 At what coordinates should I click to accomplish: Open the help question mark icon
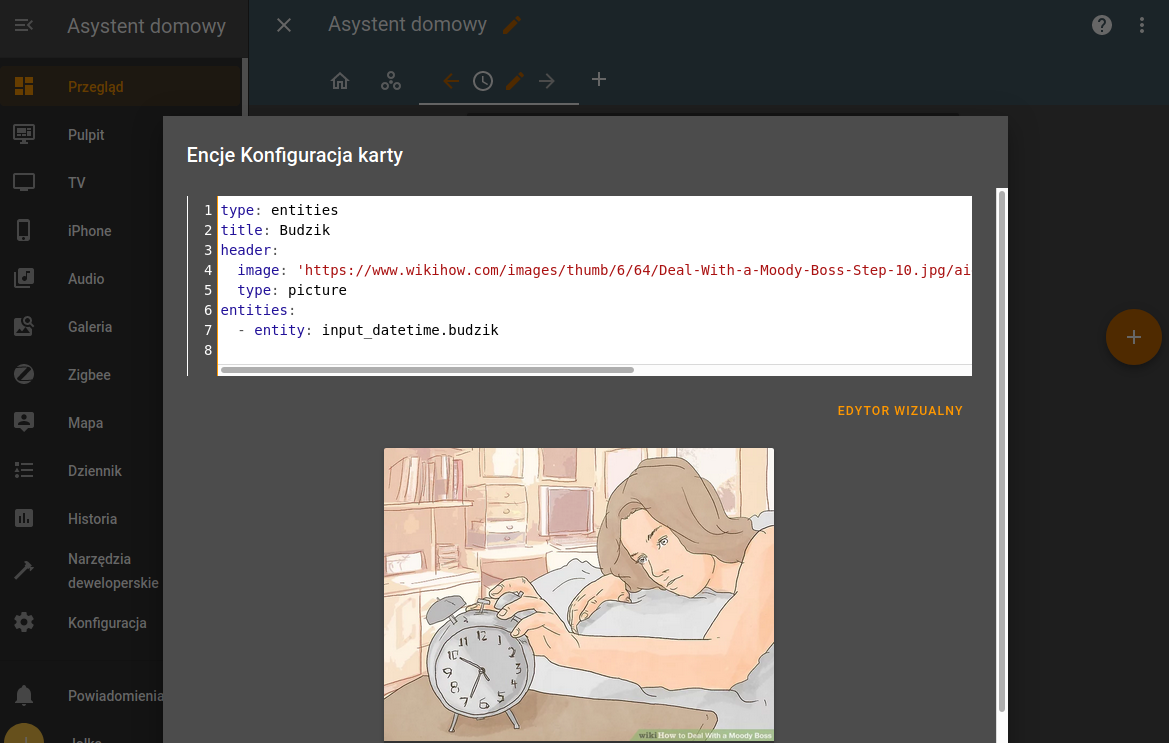pyautogui.click(x=1102, y=25)
